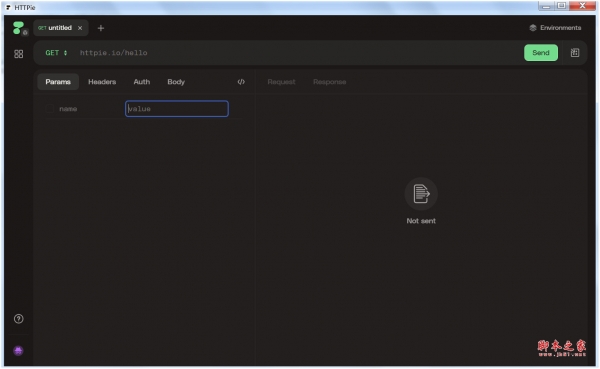This screenshot has width=600, height=369.
Task: Click the Environments layers icon
Action: pyautogui.click(x=533, y=28)
